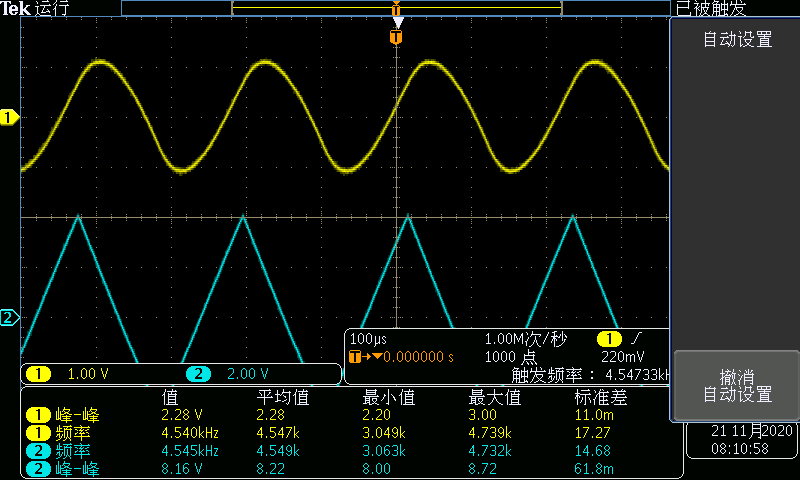
Task: Click the channel 2 scale 2.00 V
Action: pyautogui.click(x=247, y=374)
